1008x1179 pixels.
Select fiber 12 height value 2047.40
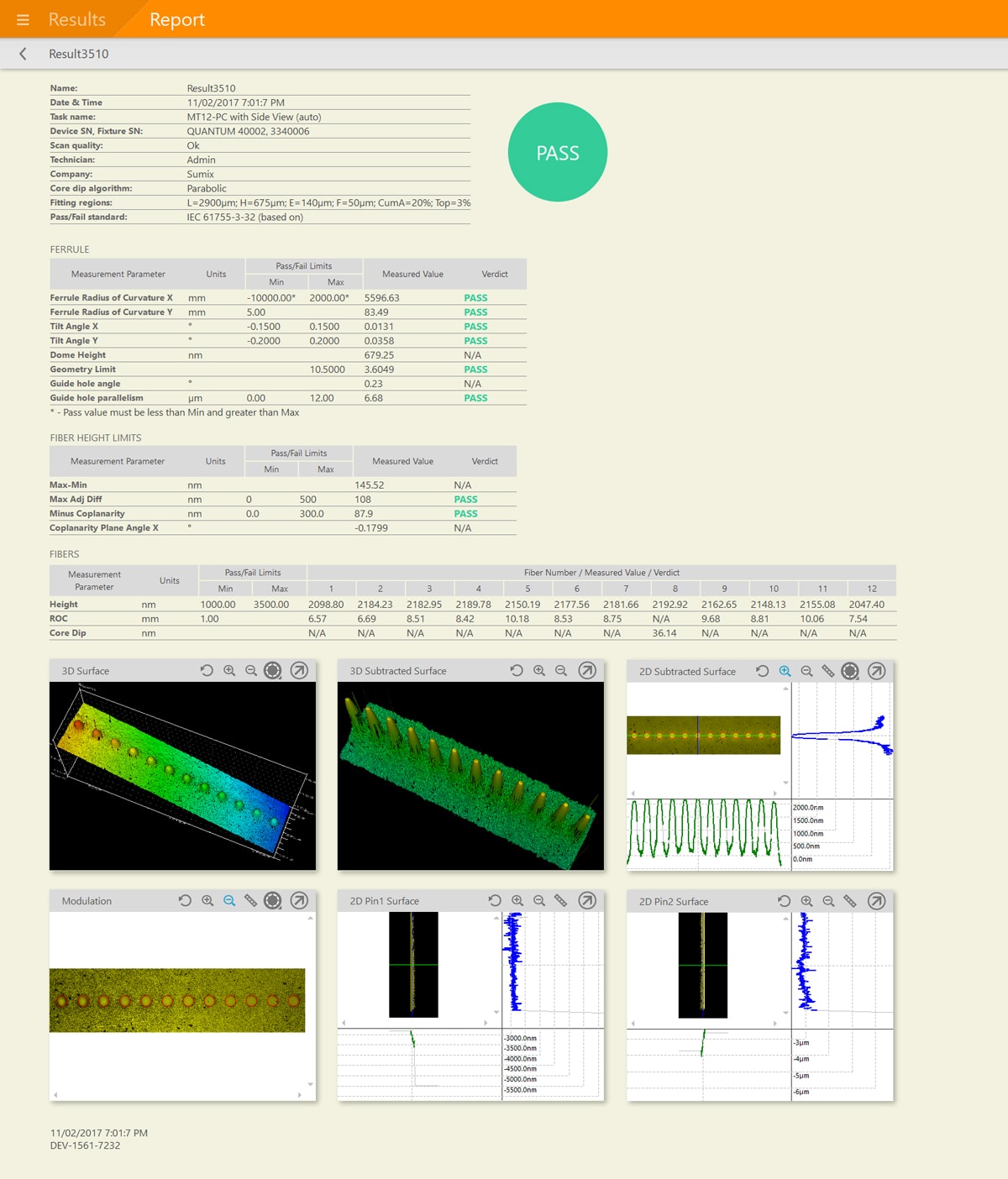pyautogui.click(x=866, y=605)
